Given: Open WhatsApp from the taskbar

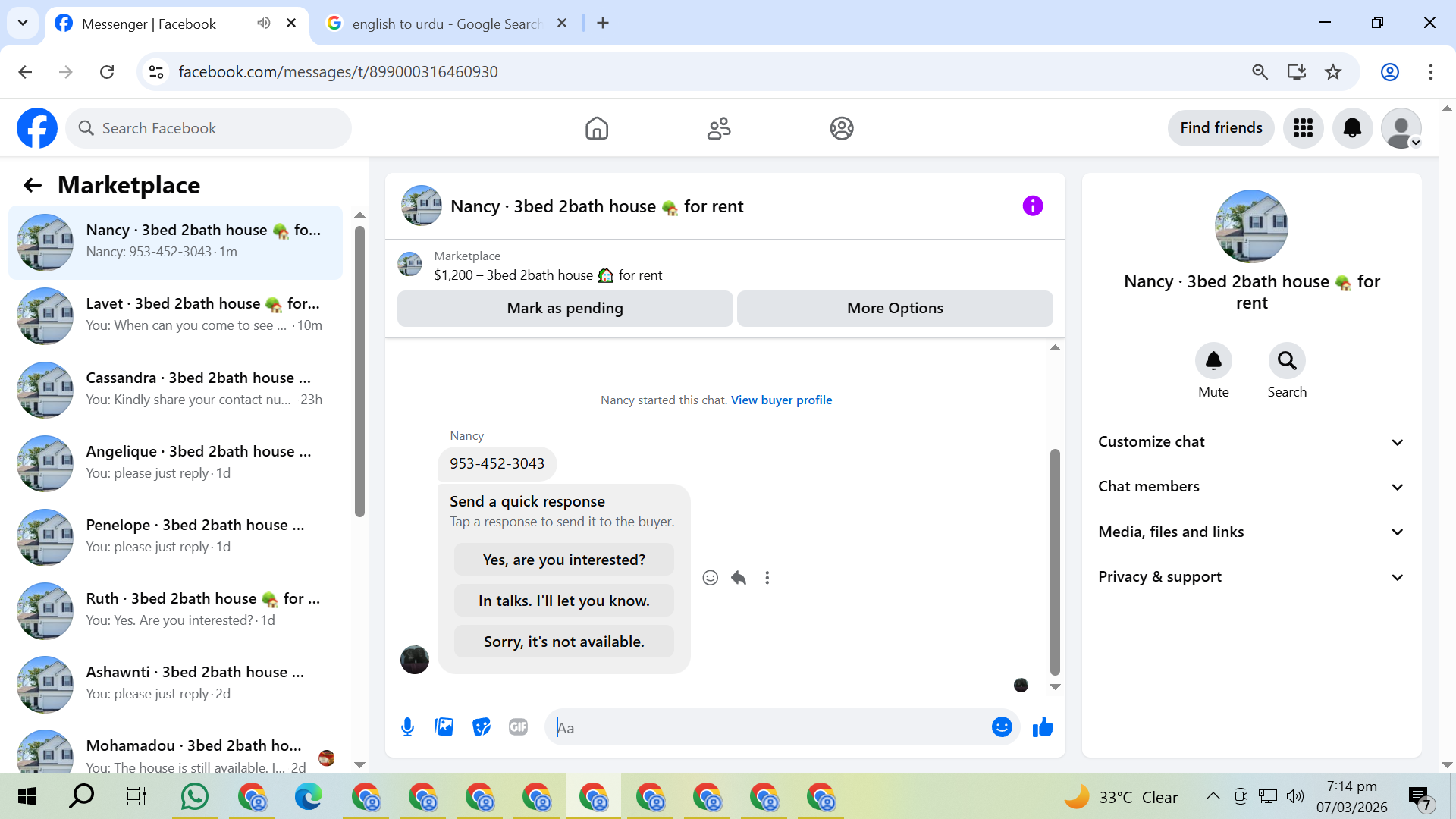Looking at the screenshot, I should [195, 797].
